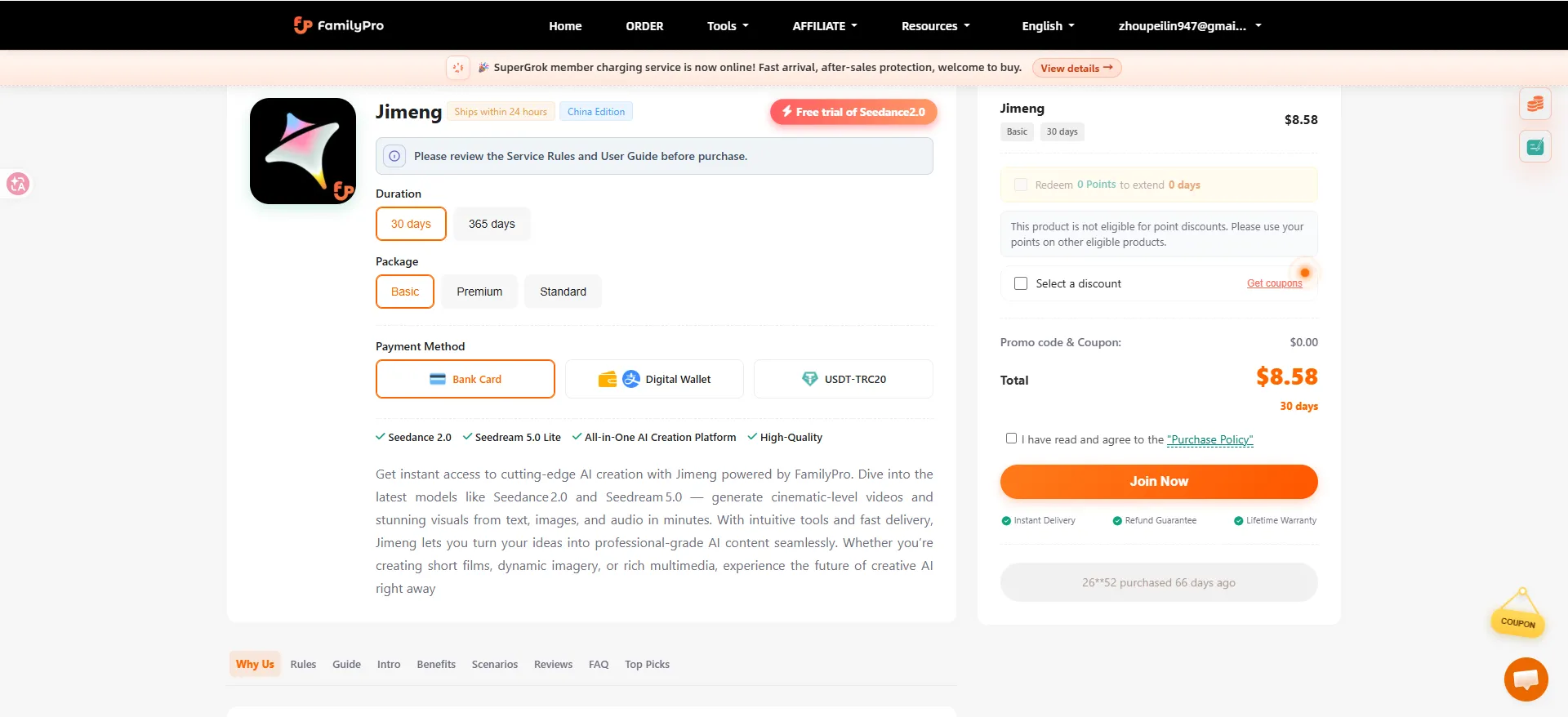Screen dimensions: 1568x717
Task: Click the info icon in the Service Rules notice
Action: point(394,156)
